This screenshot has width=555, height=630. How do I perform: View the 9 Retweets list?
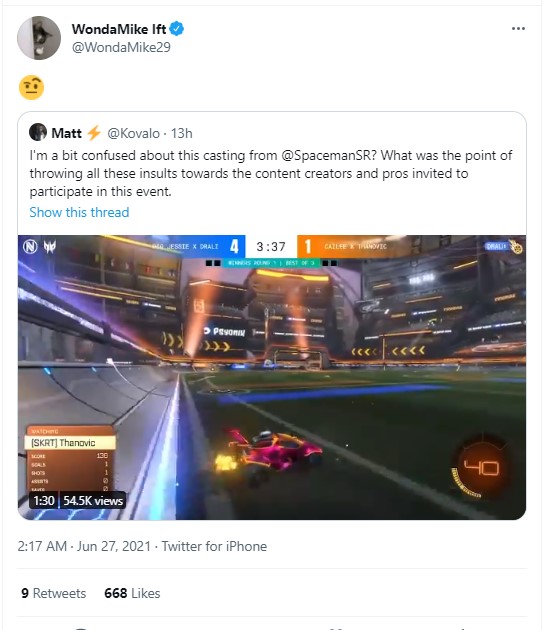pos(53,593)
